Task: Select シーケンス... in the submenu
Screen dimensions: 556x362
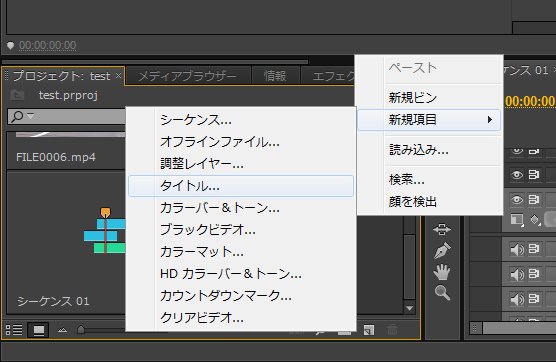Action: 241,120
